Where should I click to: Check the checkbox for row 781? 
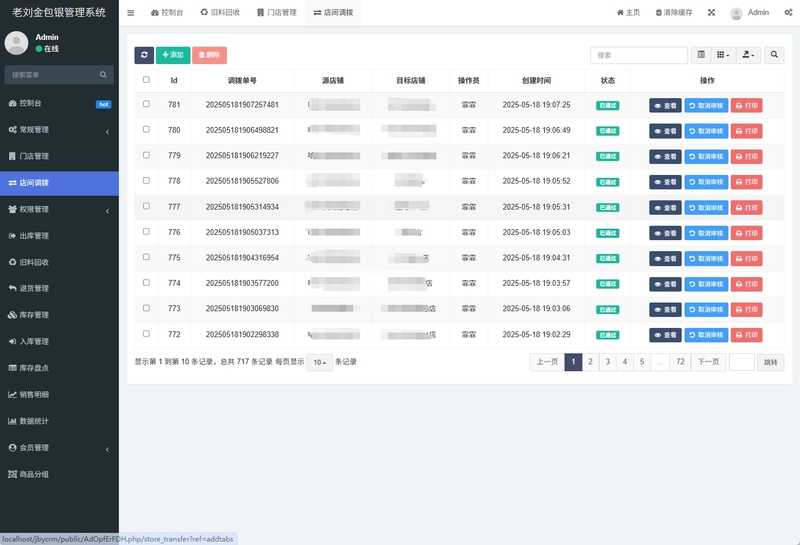(x=146, y=104)
